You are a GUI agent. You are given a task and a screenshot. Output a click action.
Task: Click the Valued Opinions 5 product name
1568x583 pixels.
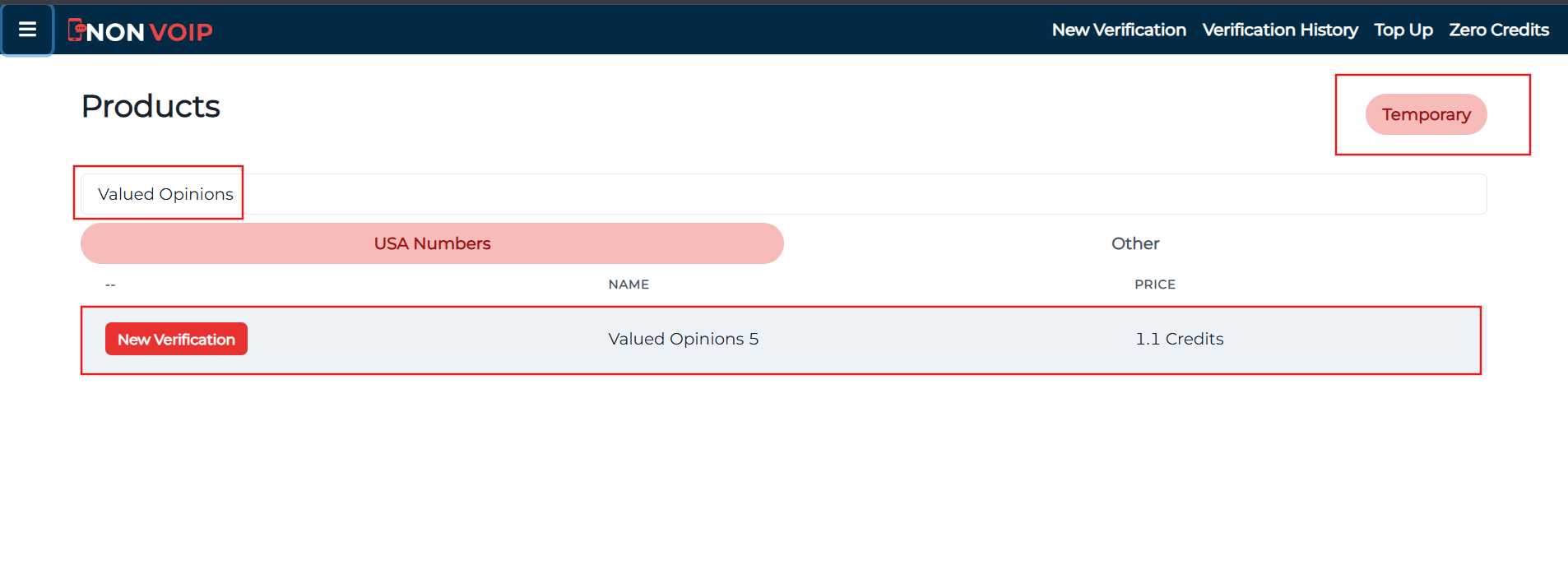(683, 338)
